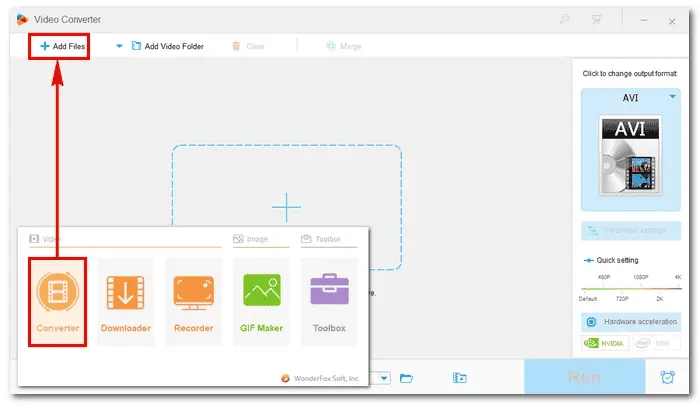This screenshot has width=700, height=405.
Task: Click the key register icon
Action: (565, 19)
